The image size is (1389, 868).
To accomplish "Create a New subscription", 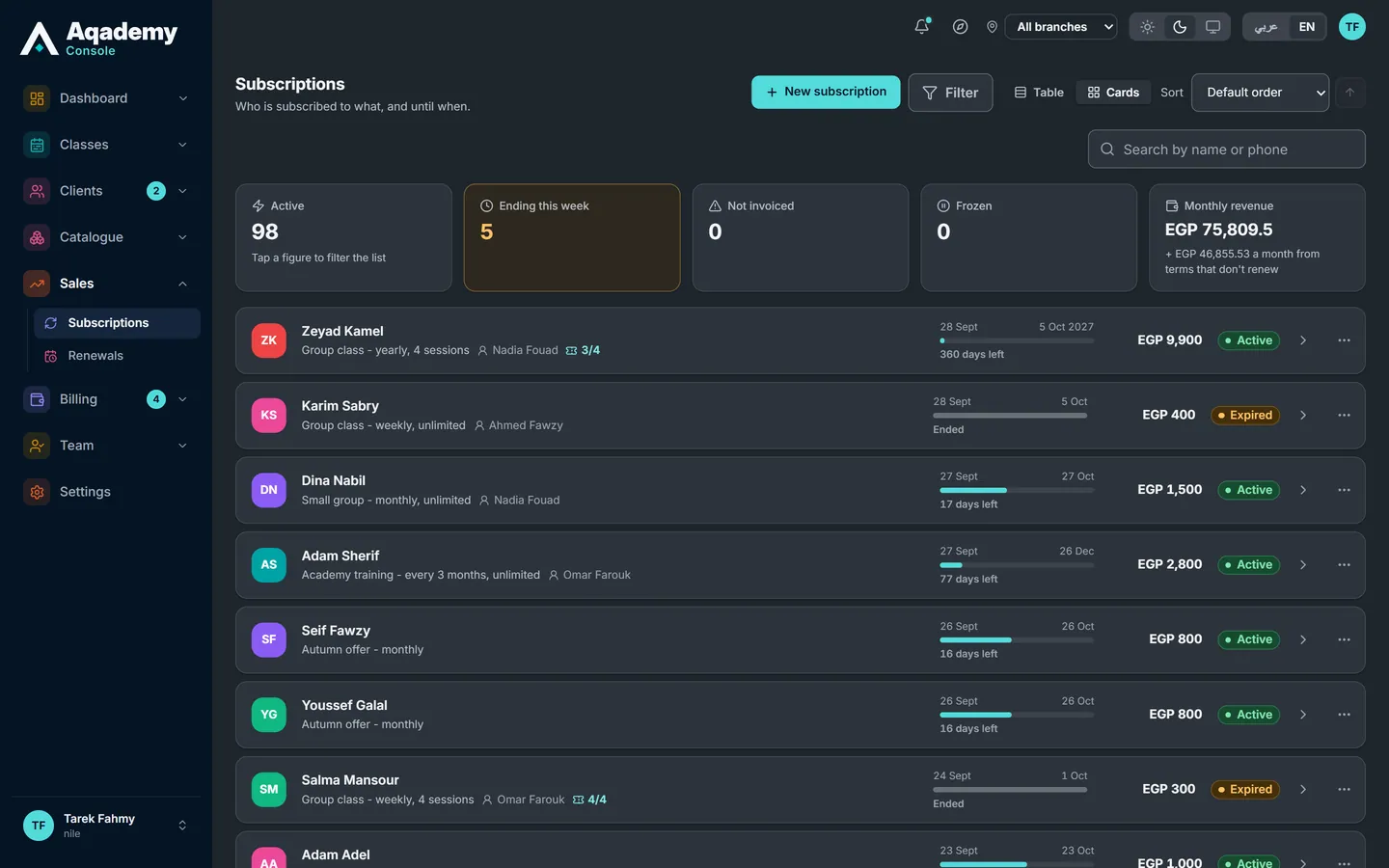I will [826, 92].
